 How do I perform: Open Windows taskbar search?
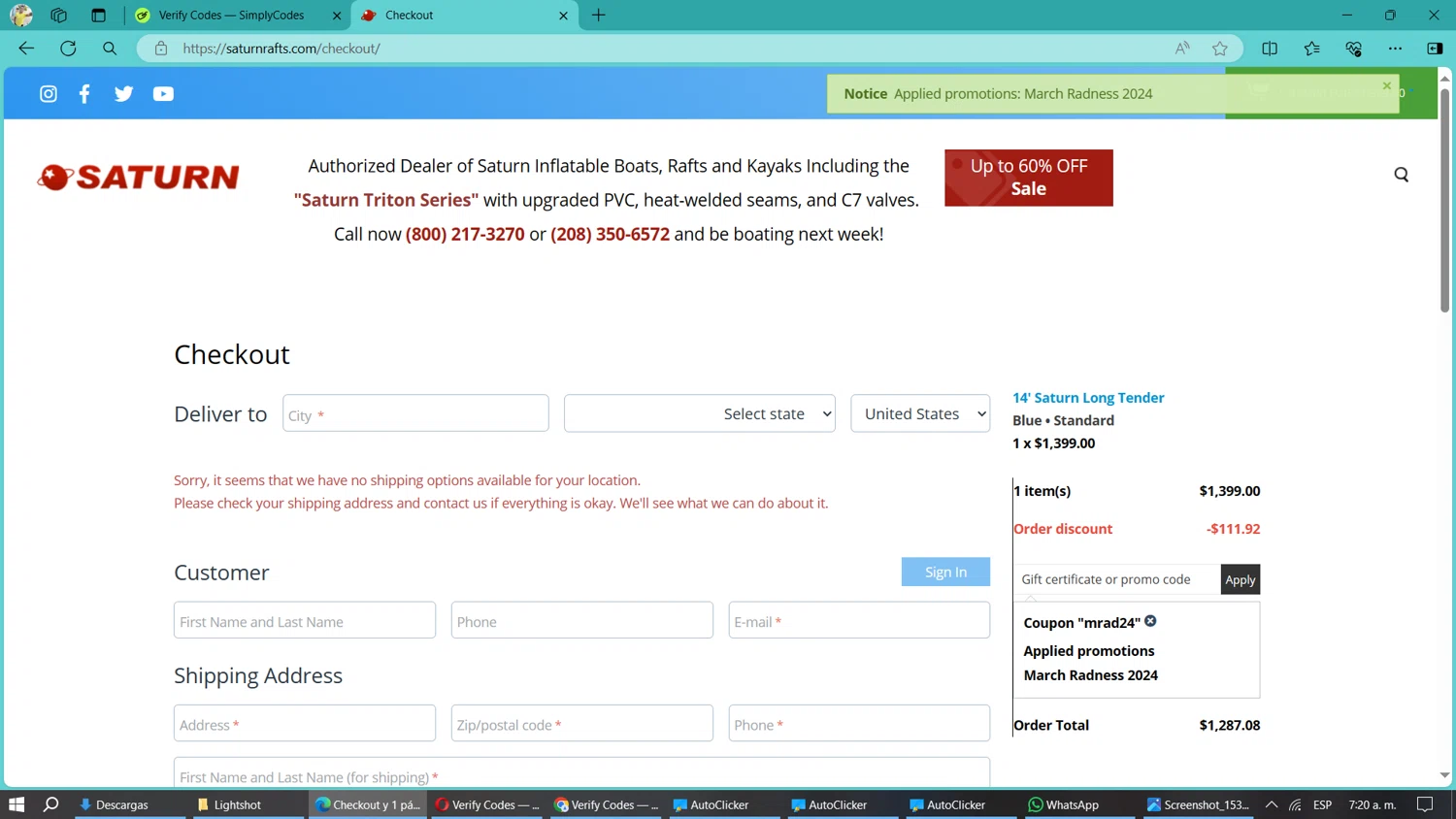coord(51,804)
